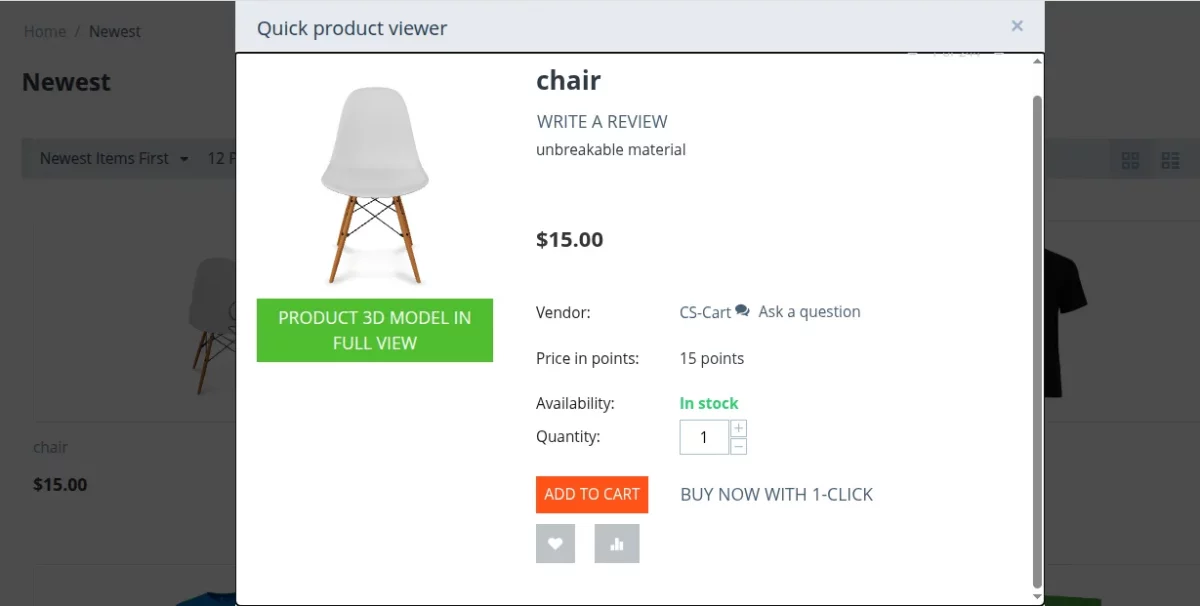This screenshot has height=606, width=1200.
Task: Click ADD TO CART
Action: tap(591, 493)
